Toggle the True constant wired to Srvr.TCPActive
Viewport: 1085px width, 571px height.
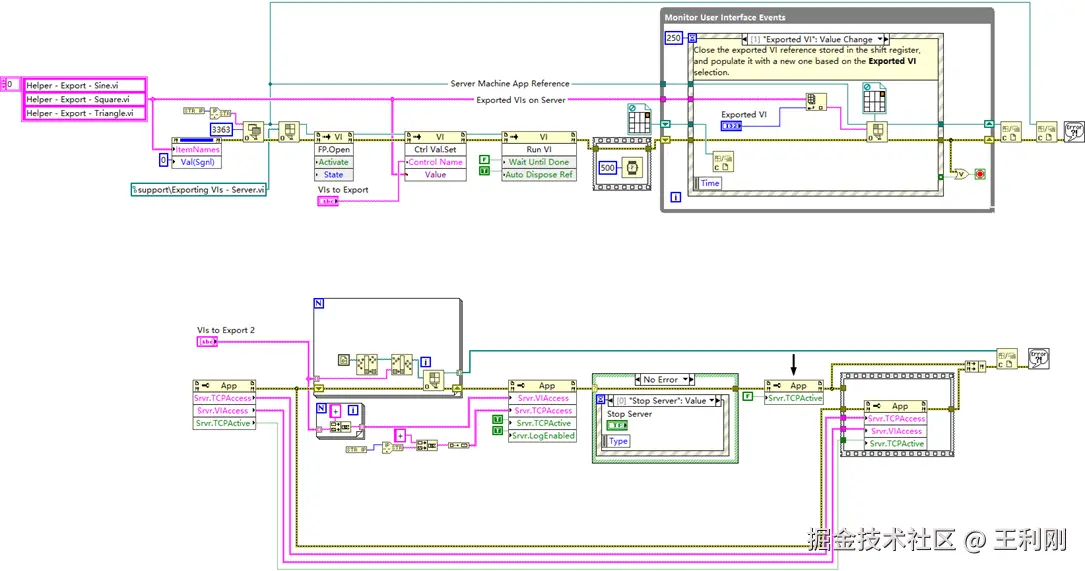click(x=498, y=419)
